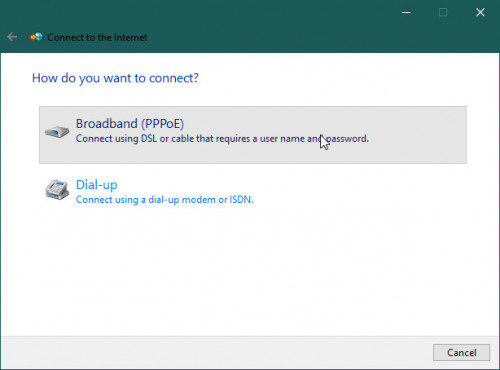Click the Cancel button
Screen dimensions: 500x370
[x=461, y=353]
